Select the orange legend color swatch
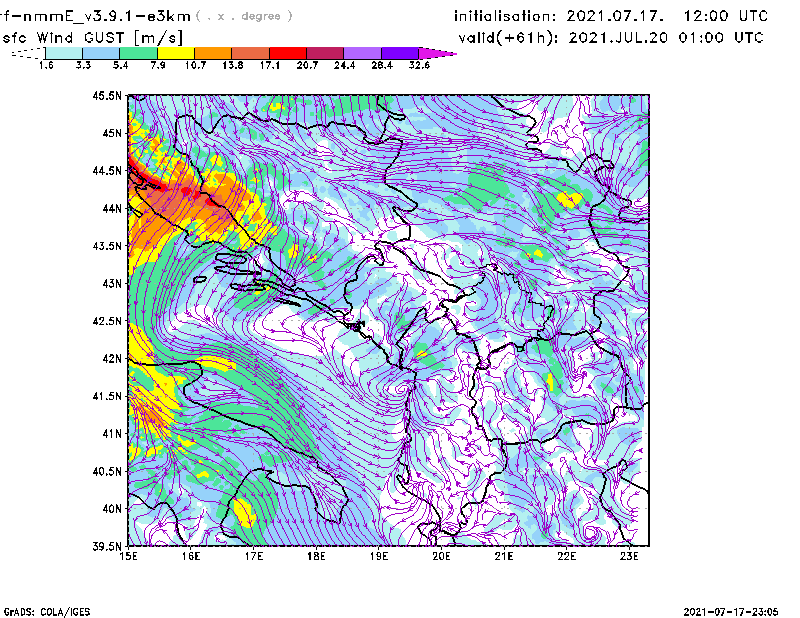Screen dimensions: 800x618 tap(213, 53)
